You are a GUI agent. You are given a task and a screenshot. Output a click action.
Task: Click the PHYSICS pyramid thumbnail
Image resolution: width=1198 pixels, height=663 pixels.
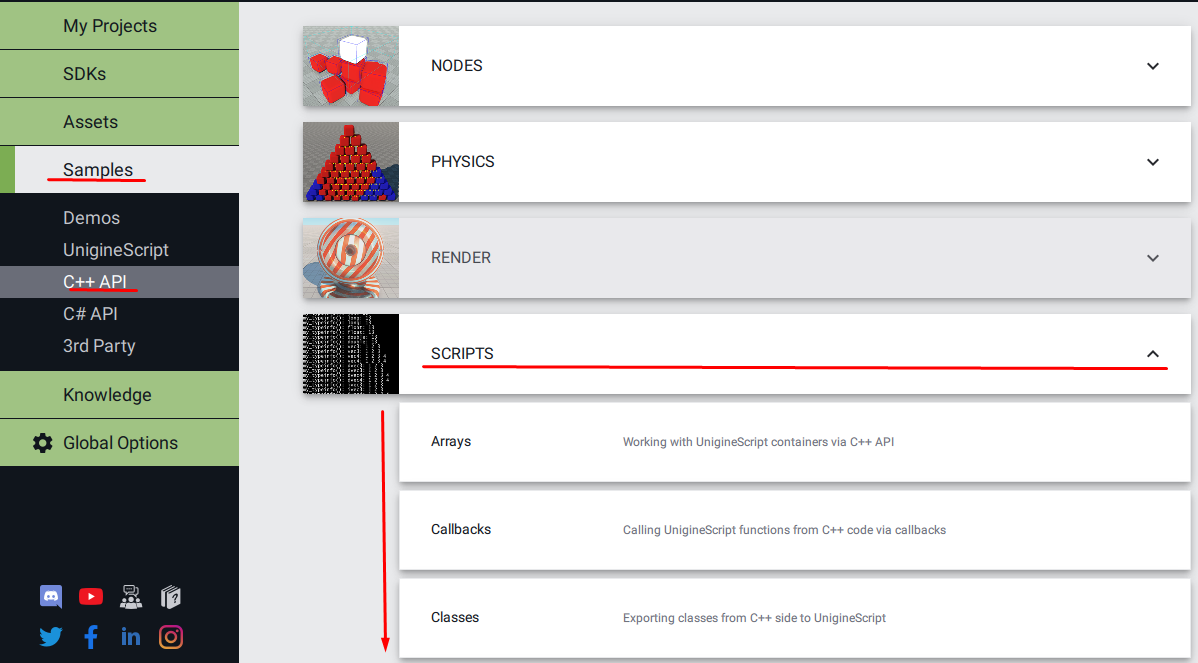[x=350, y=161]
